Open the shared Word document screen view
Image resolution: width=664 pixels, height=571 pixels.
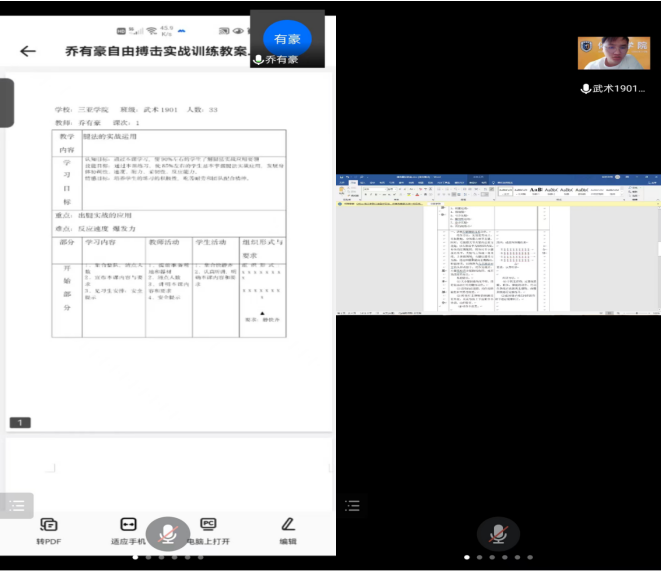coord(498,243)
